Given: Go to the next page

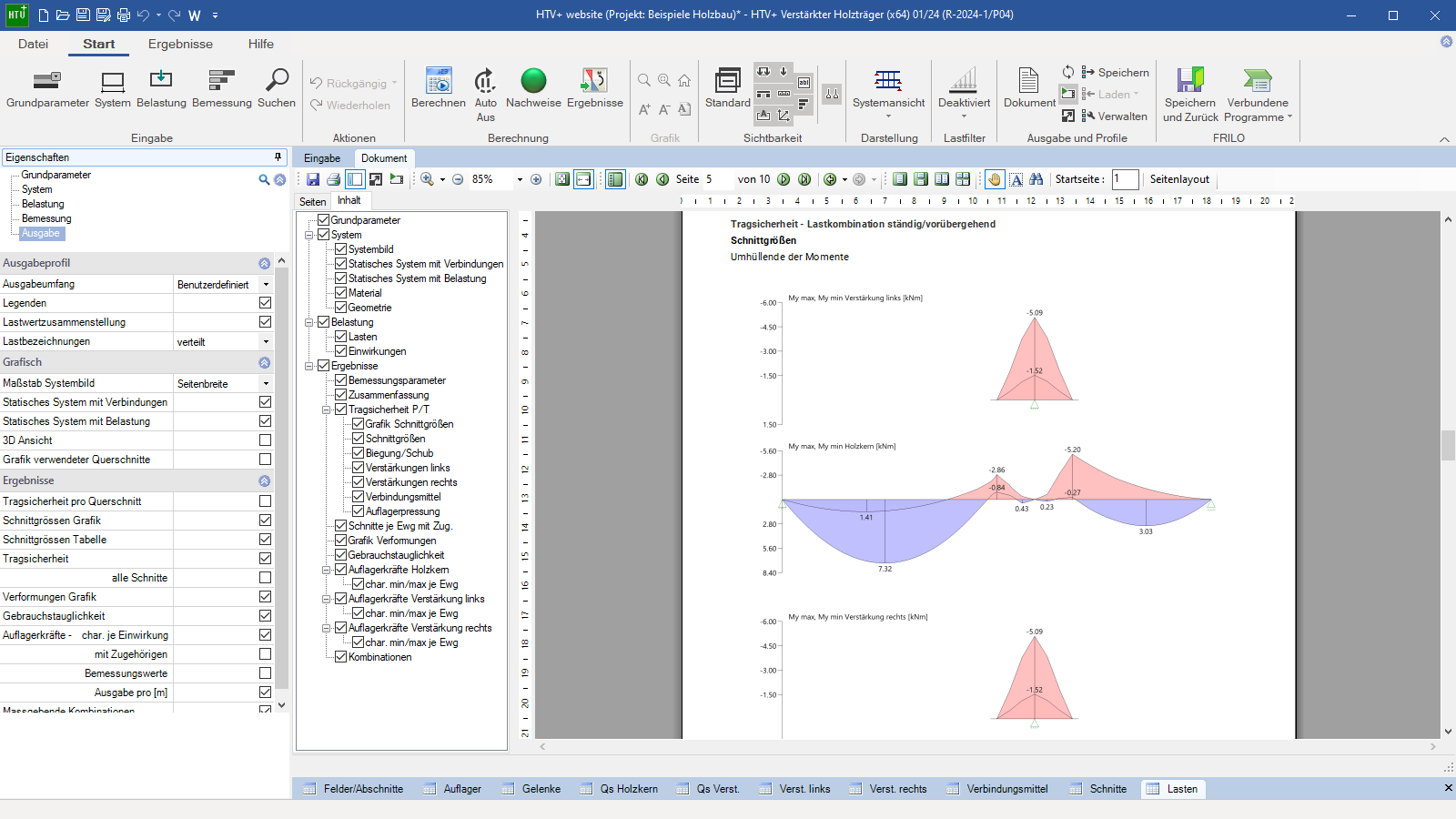Looking at the screenshot, I should click(784, 179).
